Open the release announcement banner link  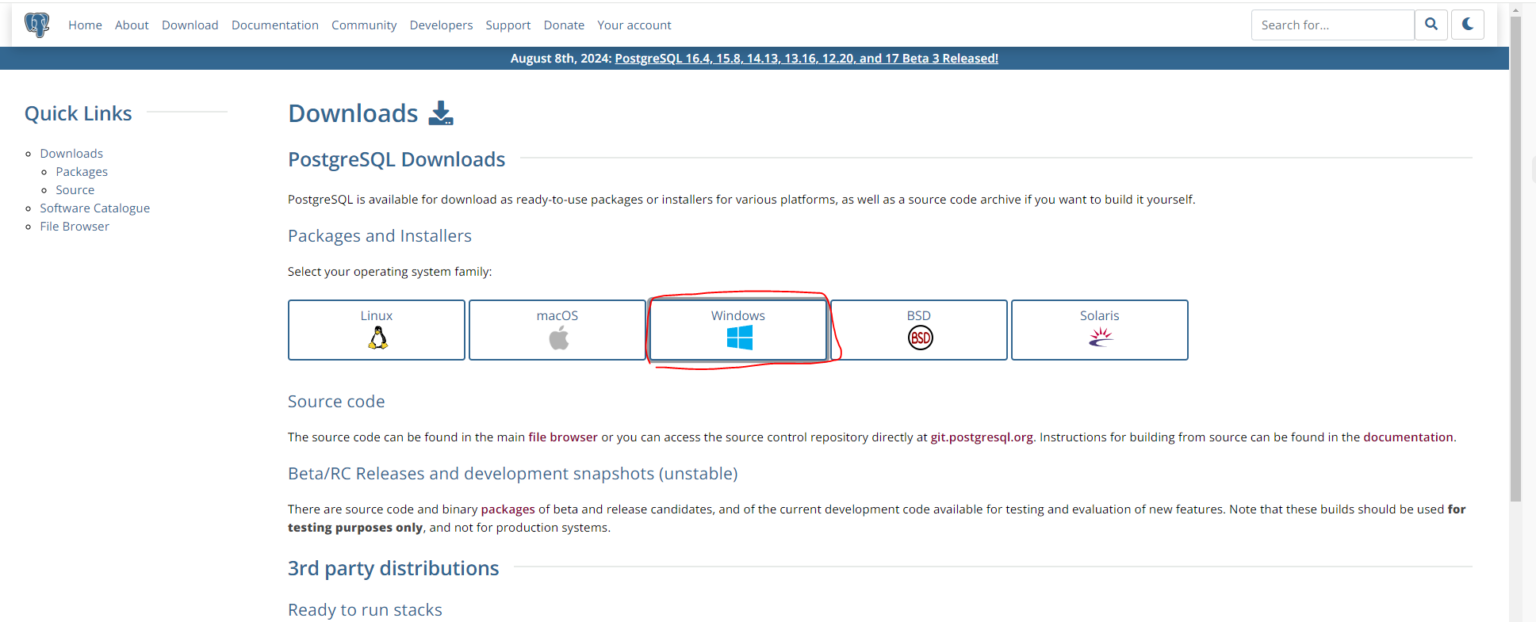[806, 58]
